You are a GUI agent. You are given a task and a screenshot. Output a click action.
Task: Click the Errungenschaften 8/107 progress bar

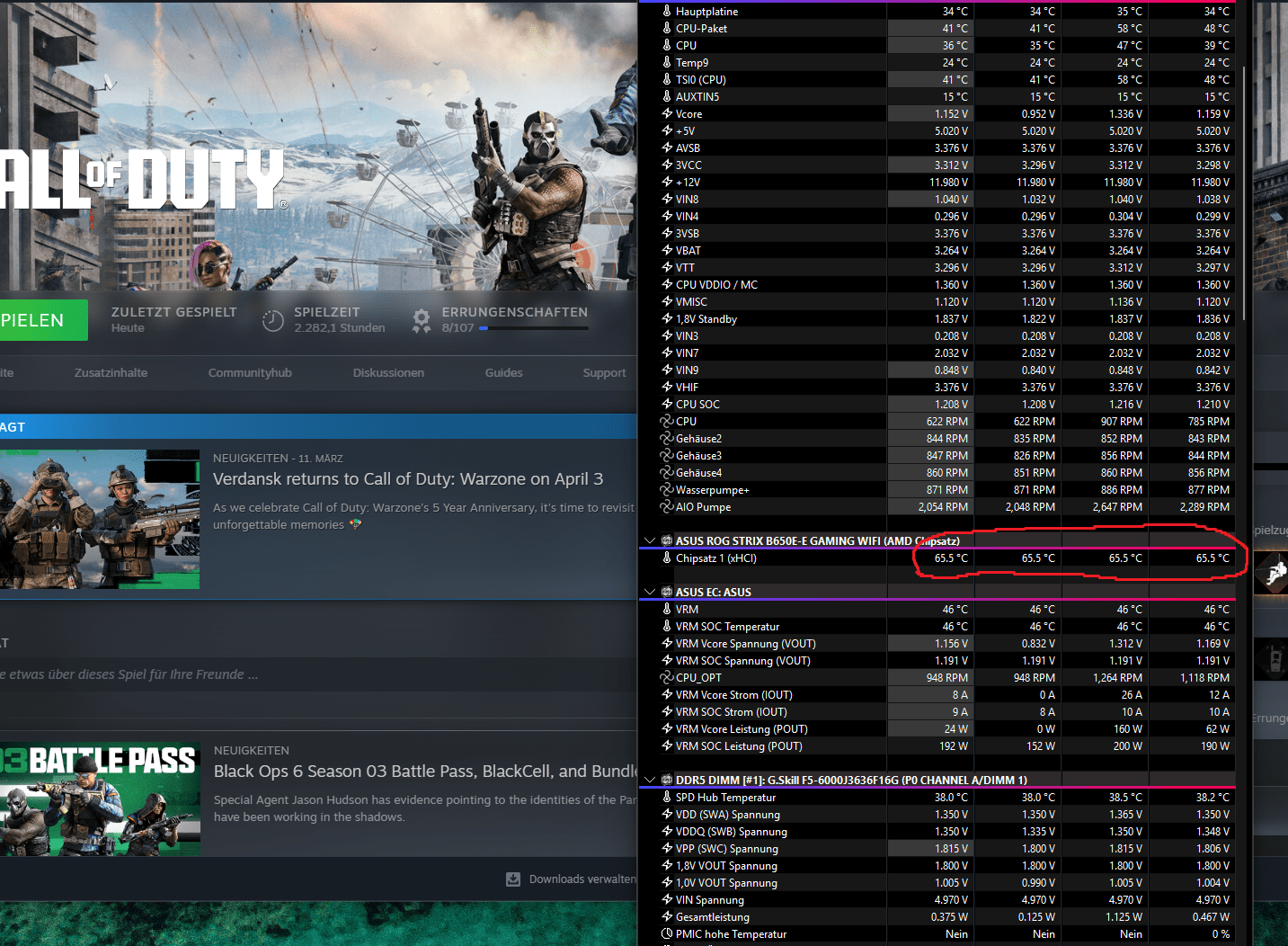(x=533, y=328)
